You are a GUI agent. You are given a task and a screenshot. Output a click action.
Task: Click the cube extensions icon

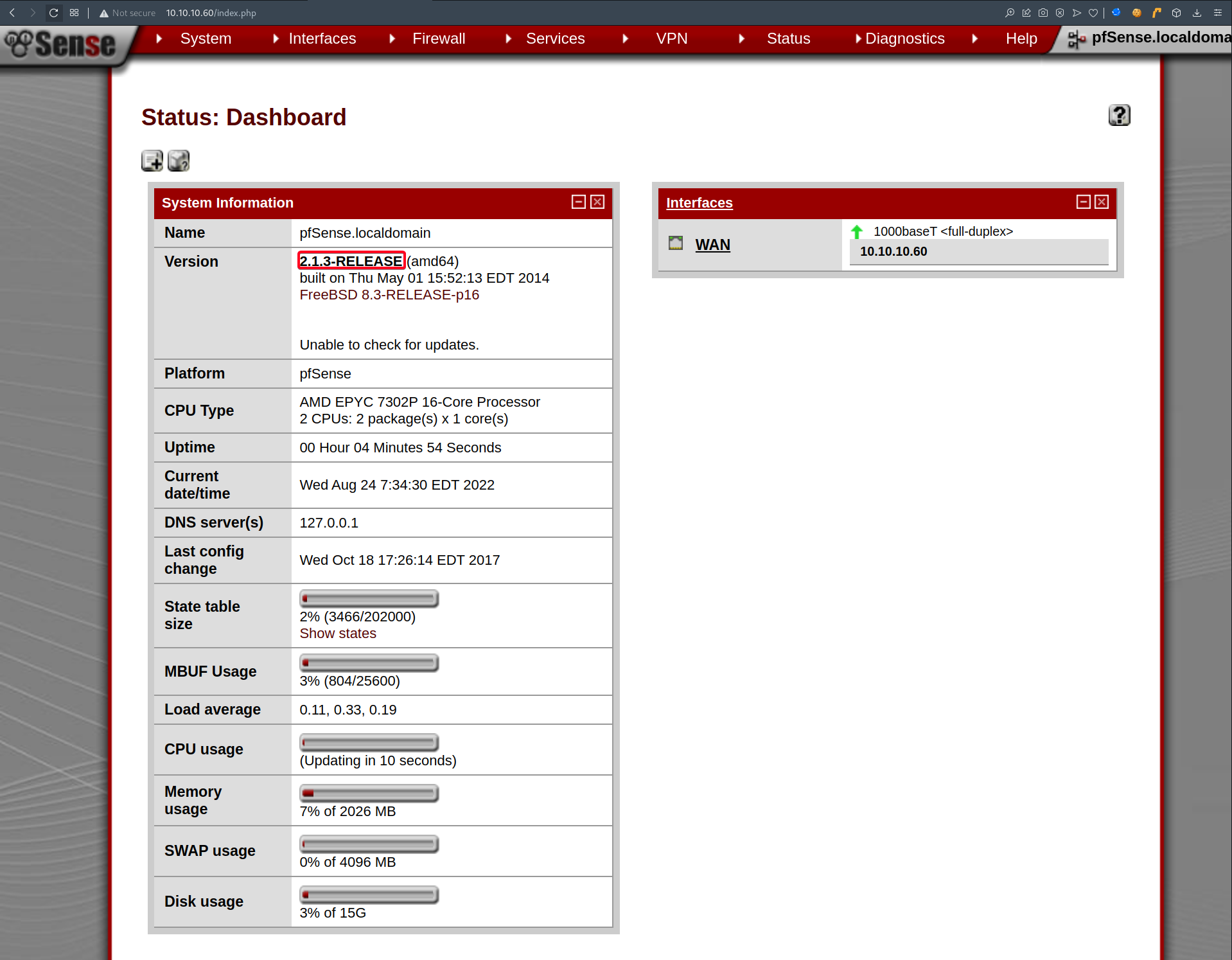tap(1177, 13)
